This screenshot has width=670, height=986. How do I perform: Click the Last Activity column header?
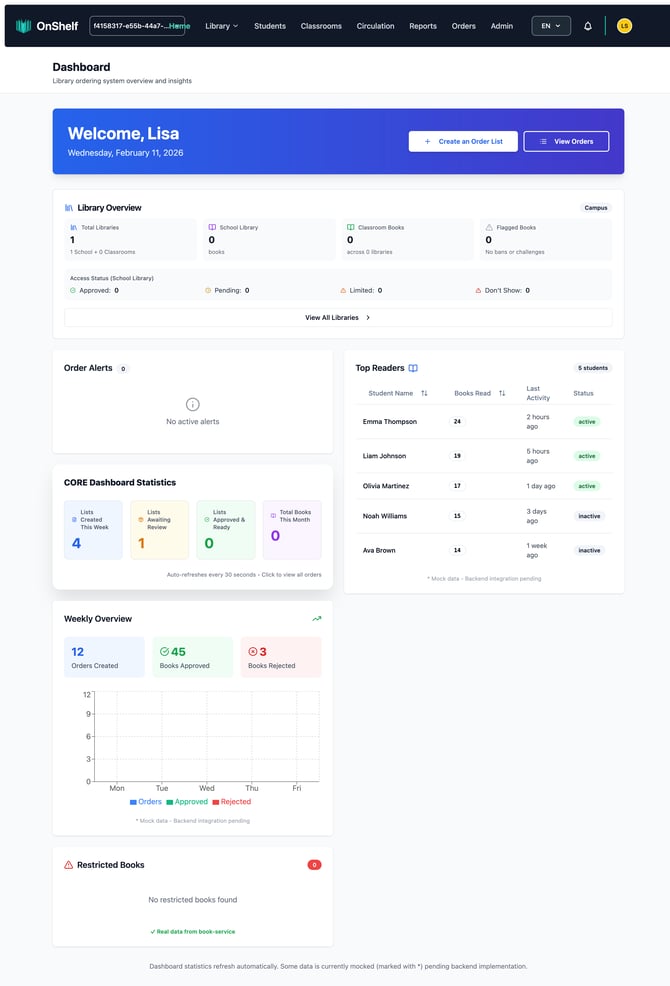(538, 393)
